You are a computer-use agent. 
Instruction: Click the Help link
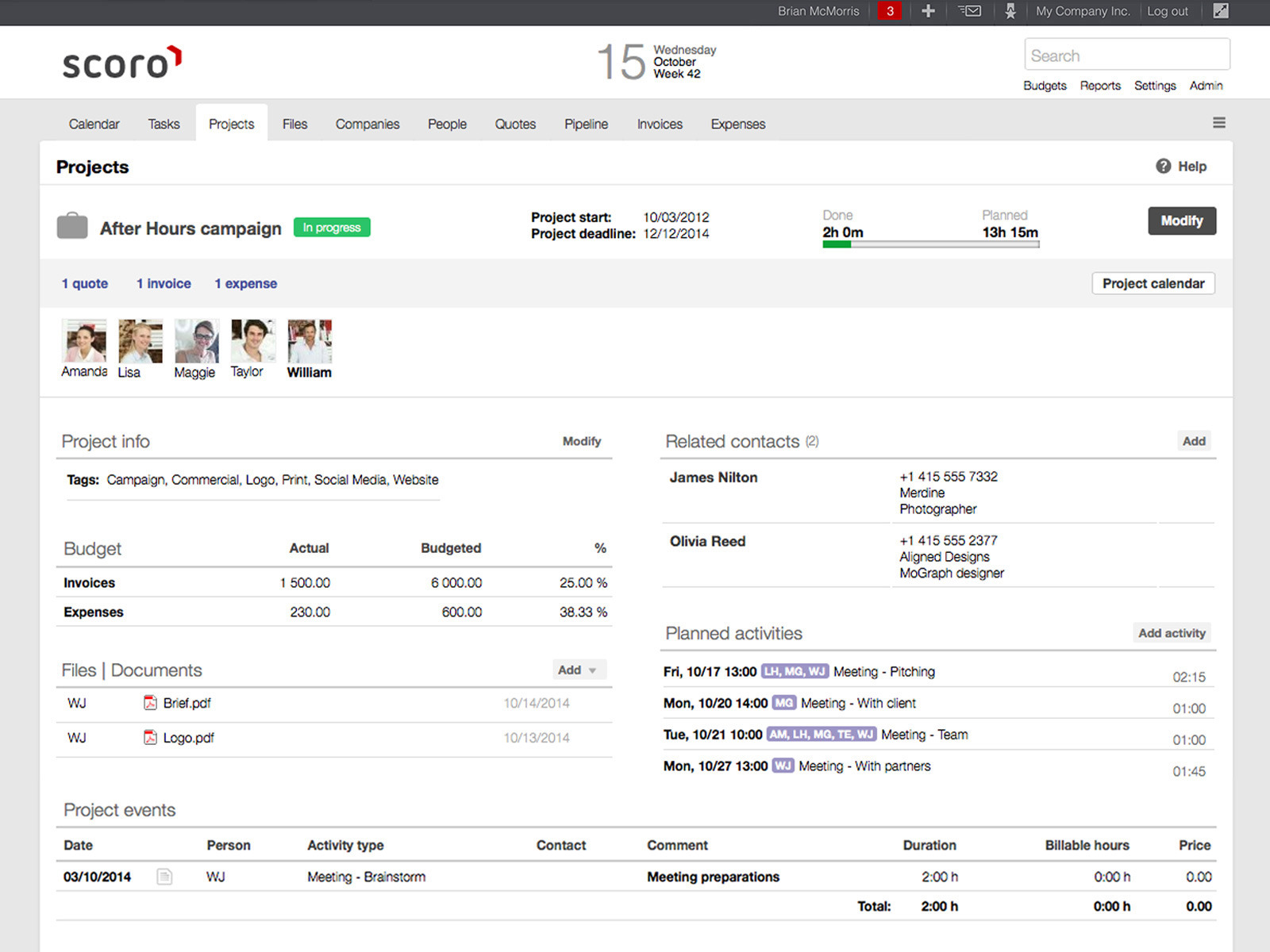click(1192, 166)
